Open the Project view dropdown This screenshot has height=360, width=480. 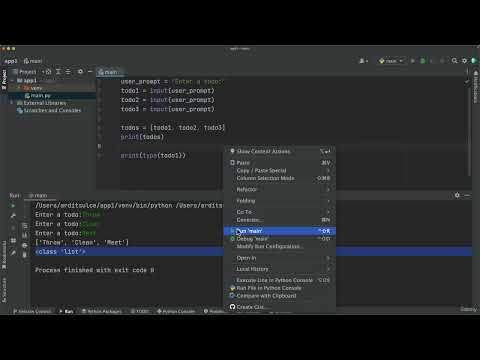point(28,72)
